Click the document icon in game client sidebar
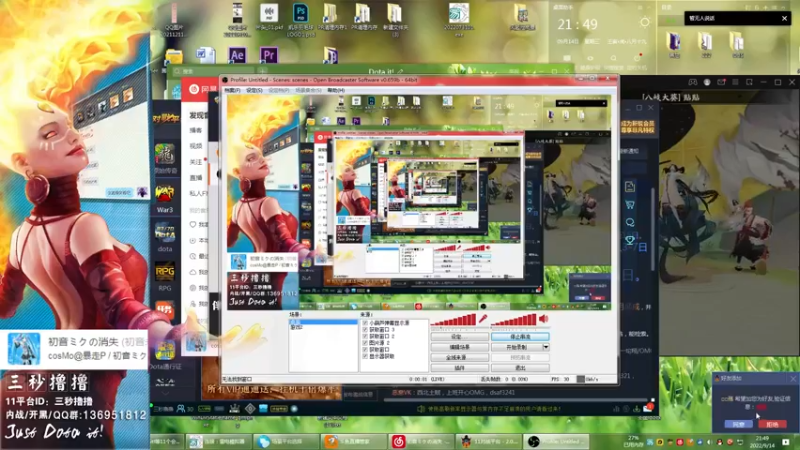The image size is (800, 450). pyautogui.click(x=630, y=187)
